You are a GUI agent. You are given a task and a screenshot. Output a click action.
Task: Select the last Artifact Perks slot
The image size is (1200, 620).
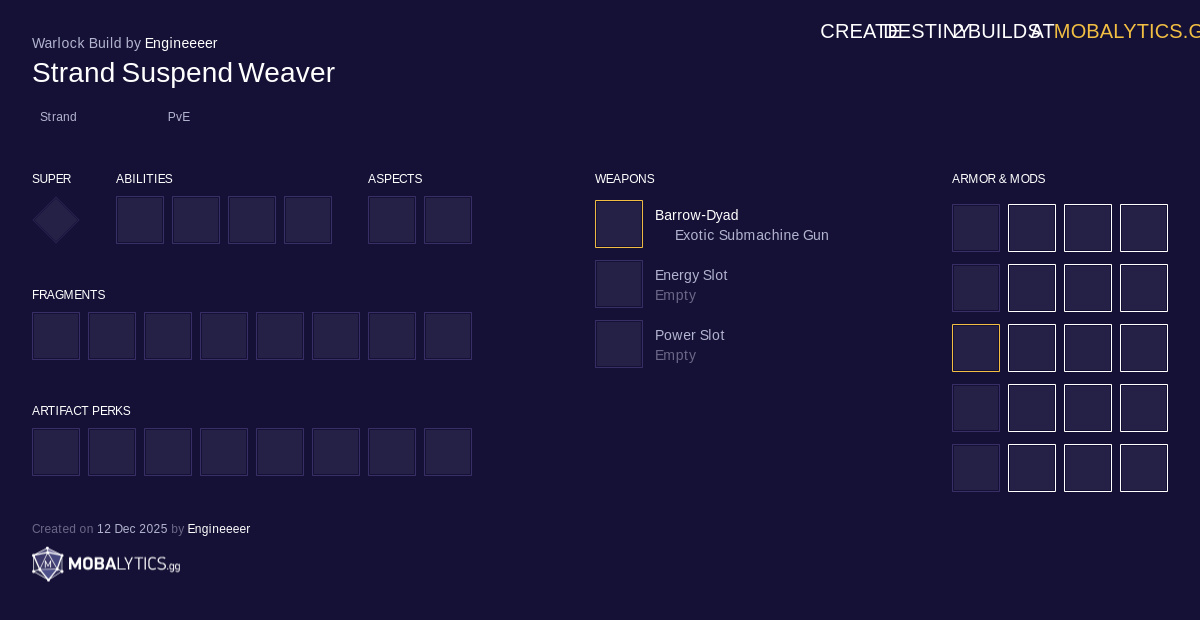(448, 452)
